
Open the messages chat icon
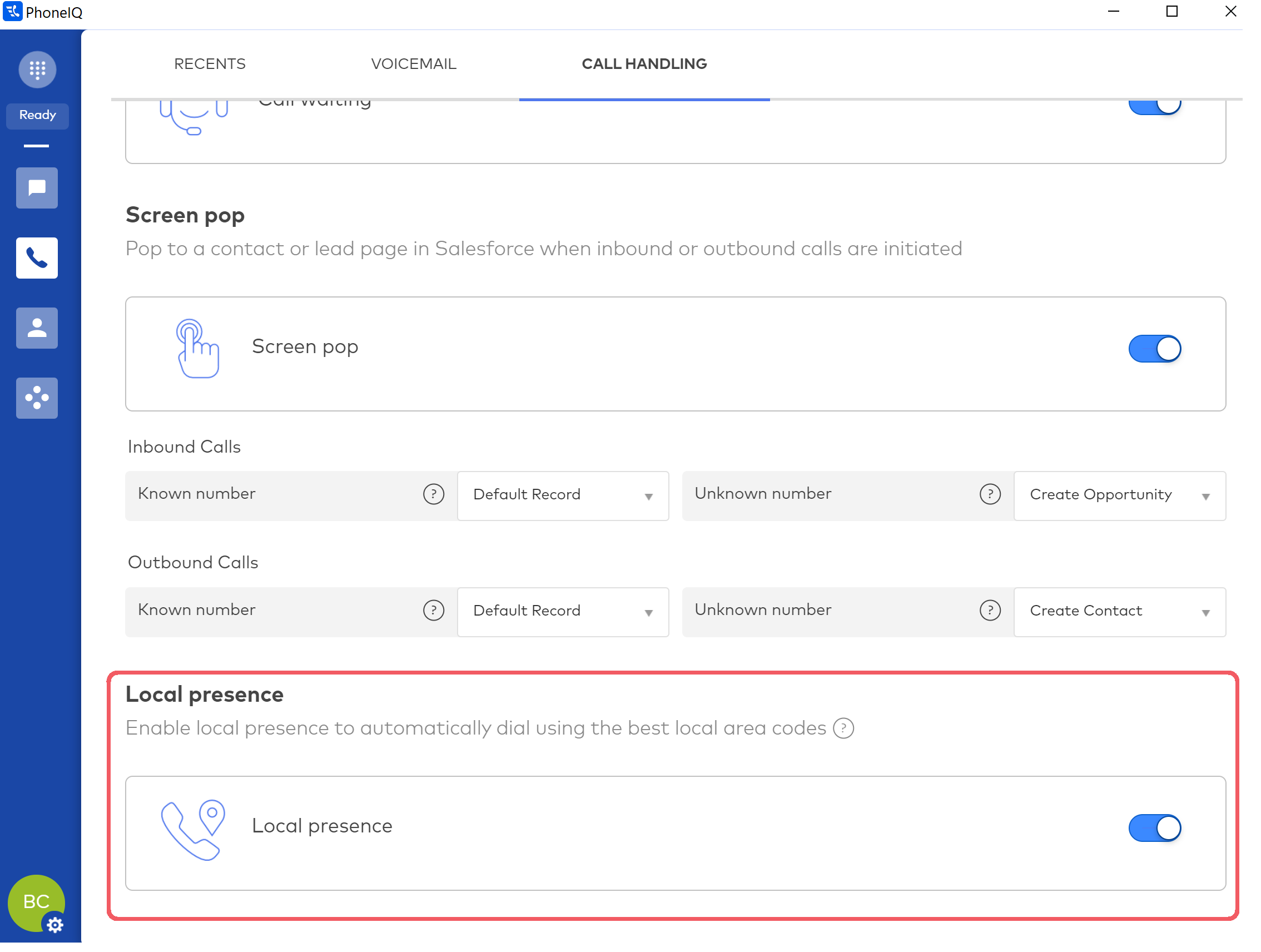[x=37, y=188]
